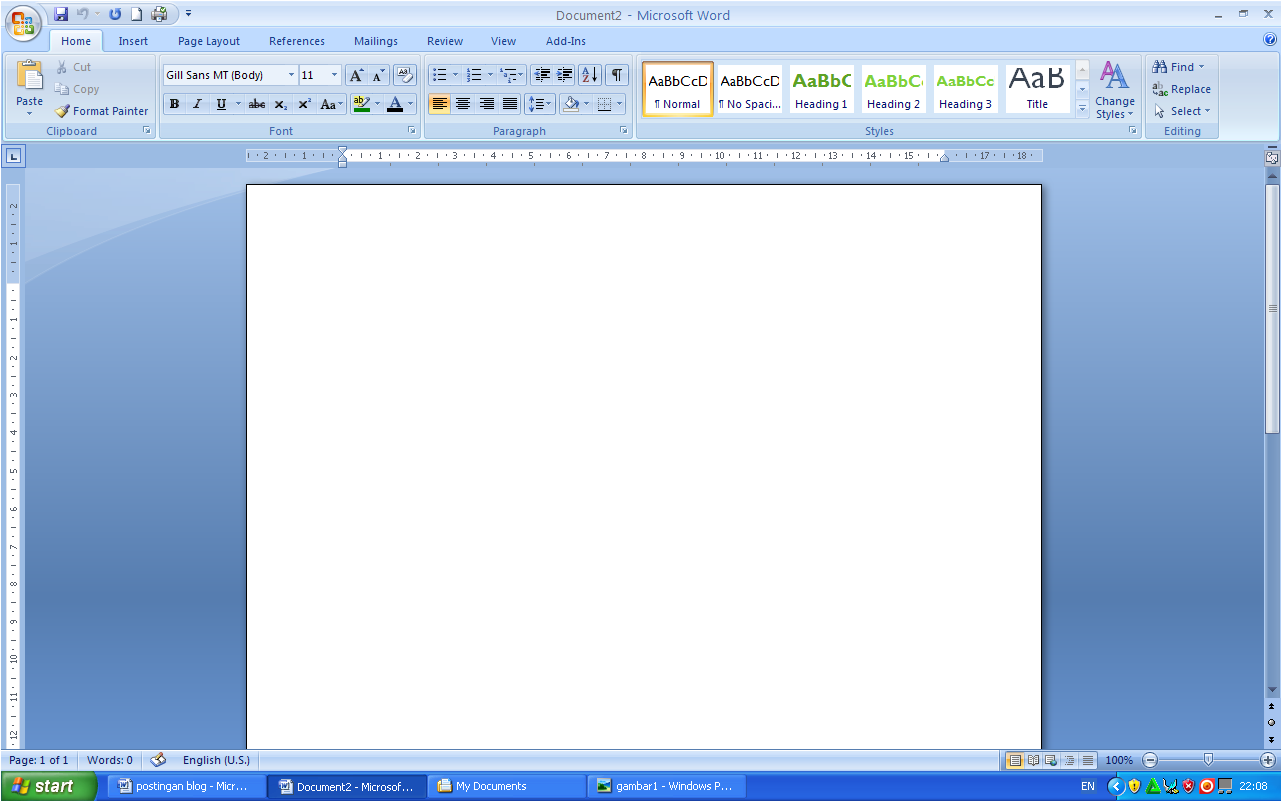The width and height of the screenshot is (1282, 802).
Task: Apply the Heading 1 style
Action: 821,89
